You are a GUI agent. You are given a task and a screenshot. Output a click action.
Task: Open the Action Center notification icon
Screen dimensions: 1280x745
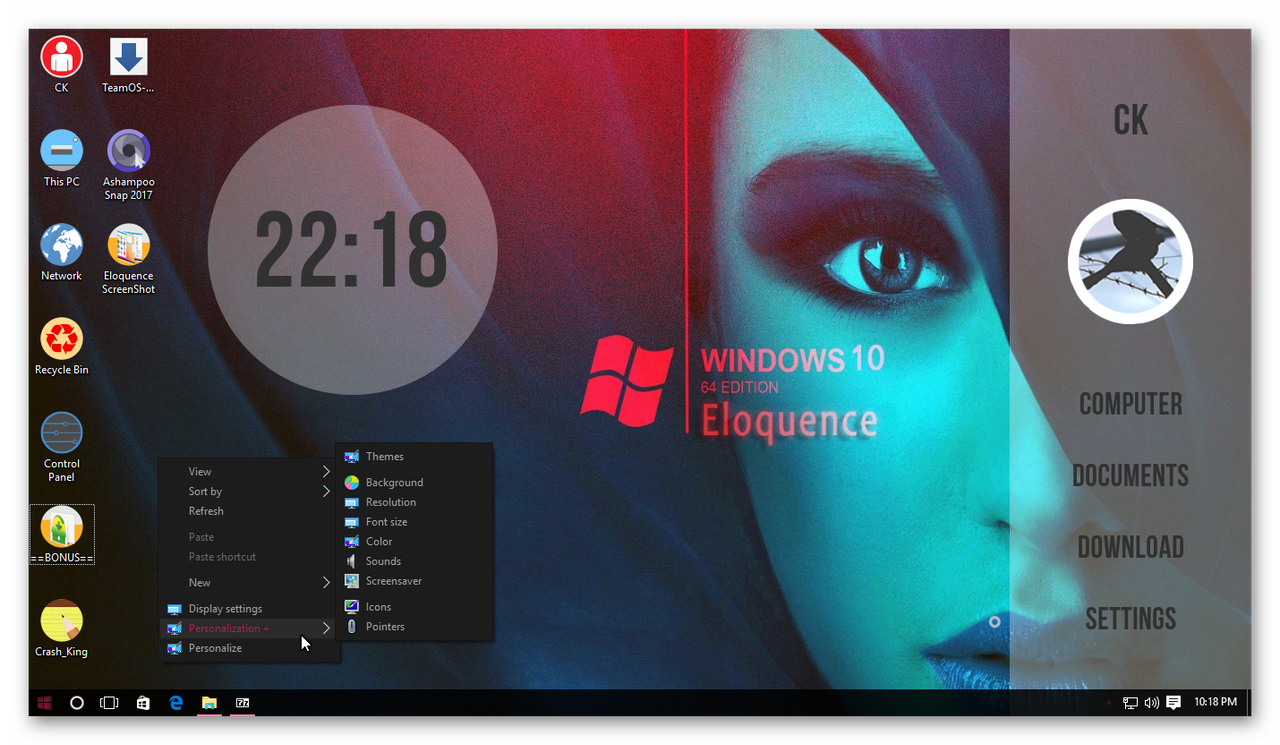[x=1173, y=703]
